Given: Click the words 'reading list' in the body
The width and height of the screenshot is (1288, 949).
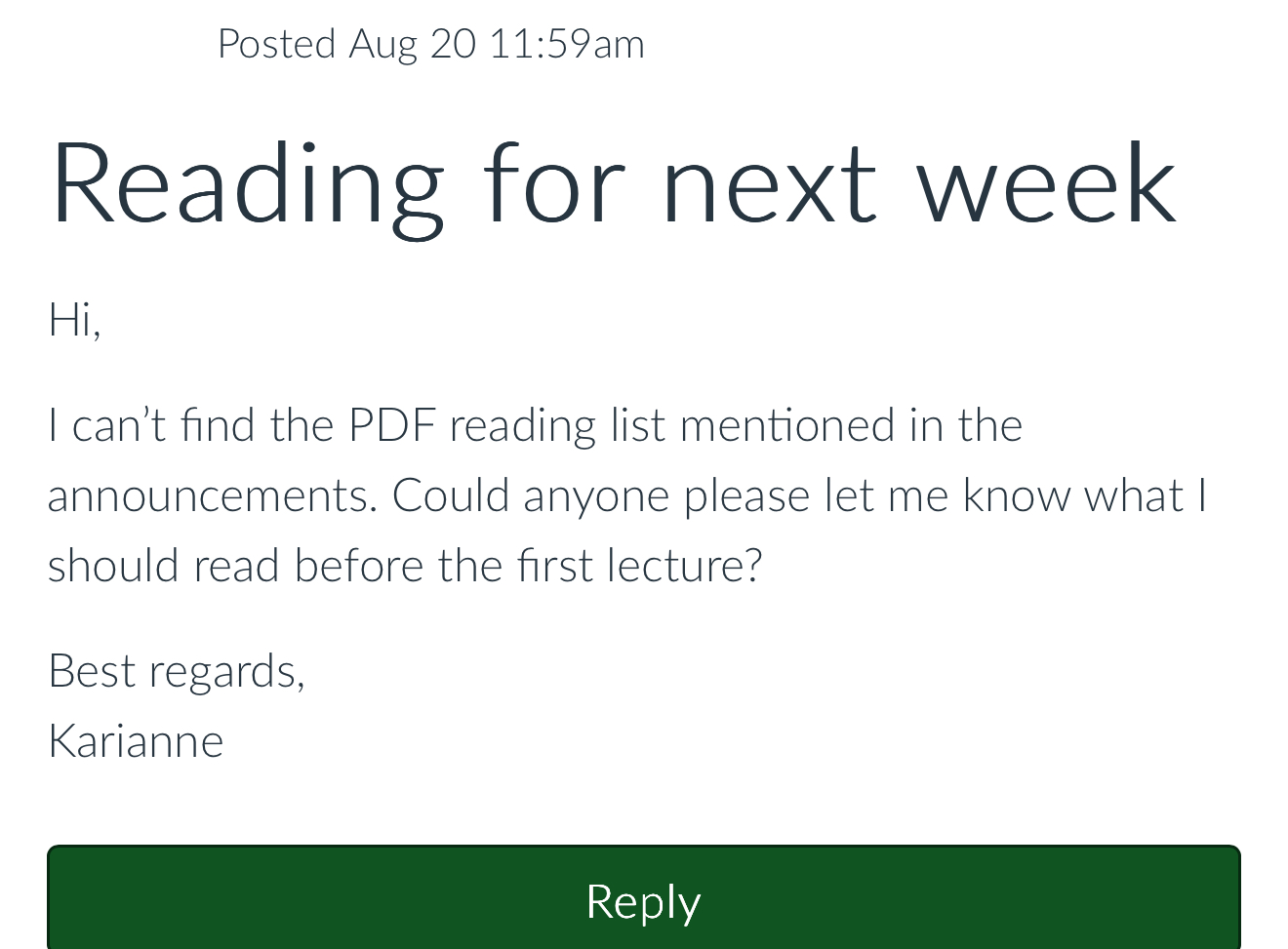Looking at the screenshot, I should pyautogui.click(x=557, y=426).
